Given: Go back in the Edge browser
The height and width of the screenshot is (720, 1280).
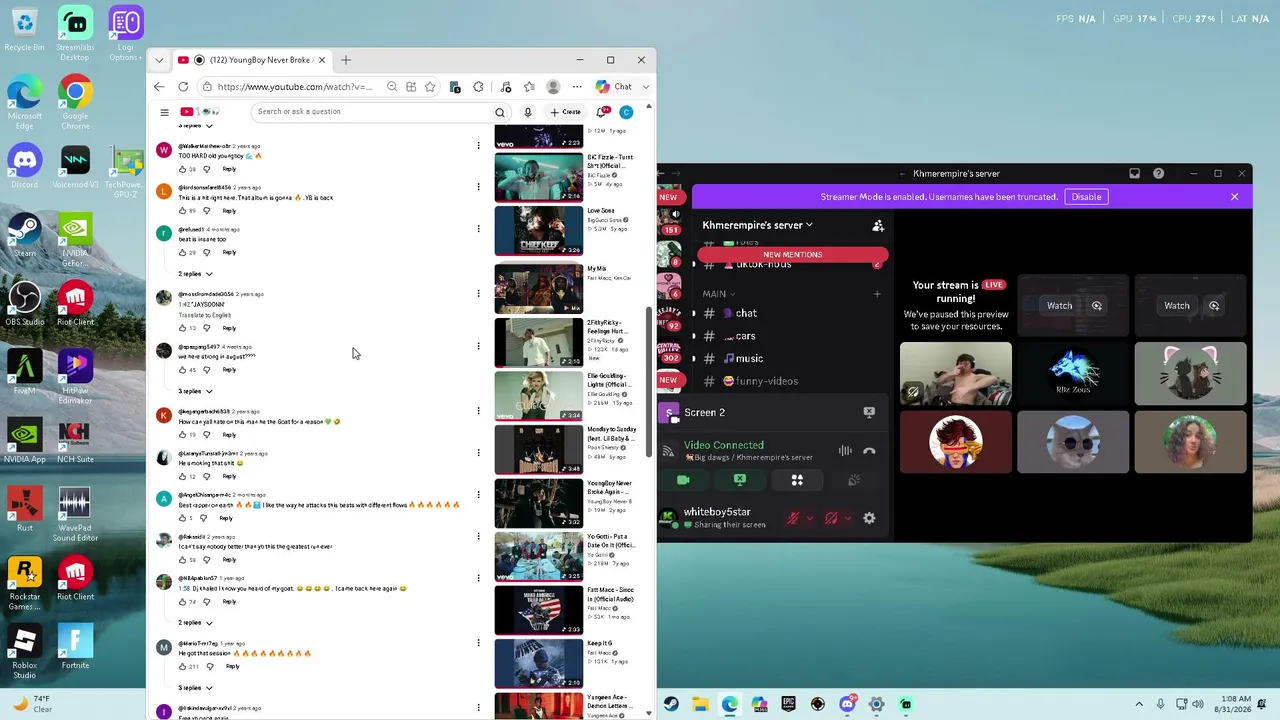Looking at the screenshot, I should [x=159, y=87].
